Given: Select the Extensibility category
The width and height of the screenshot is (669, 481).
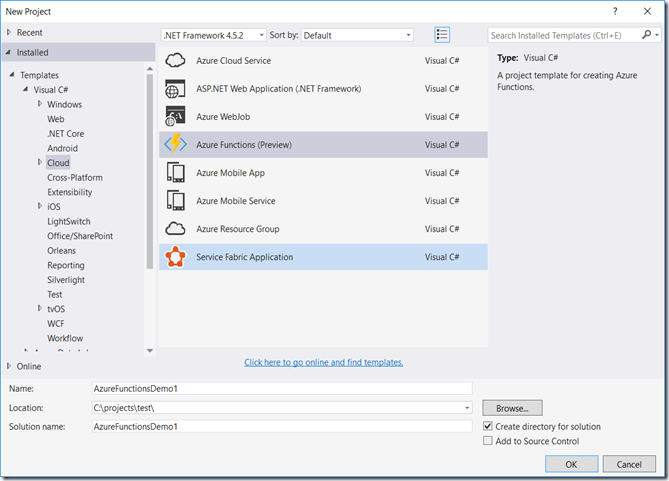Looking at the screenshot, I should [x=70, y=192].
